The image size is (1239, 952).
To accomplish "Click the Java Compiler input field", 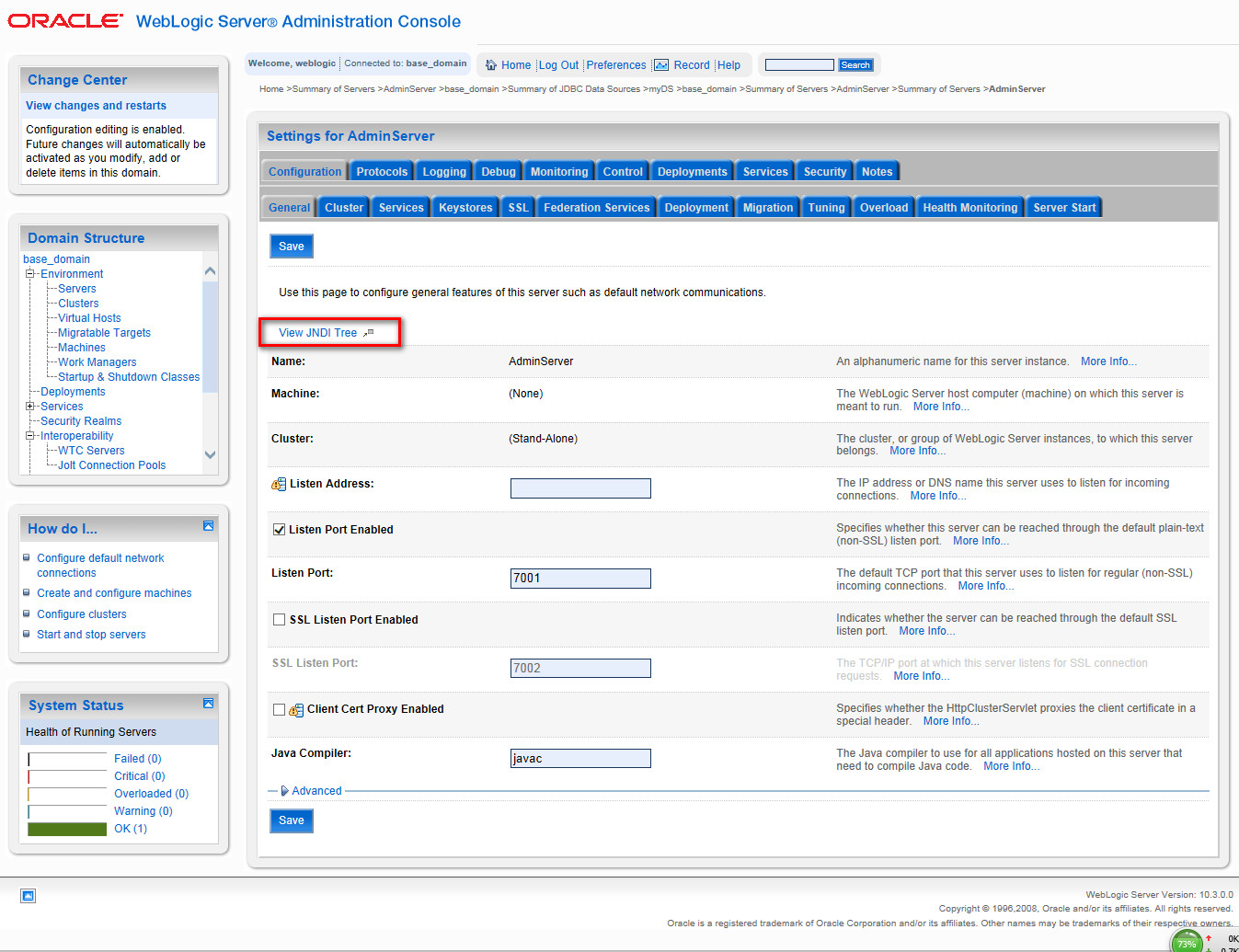I will [580, 758].
